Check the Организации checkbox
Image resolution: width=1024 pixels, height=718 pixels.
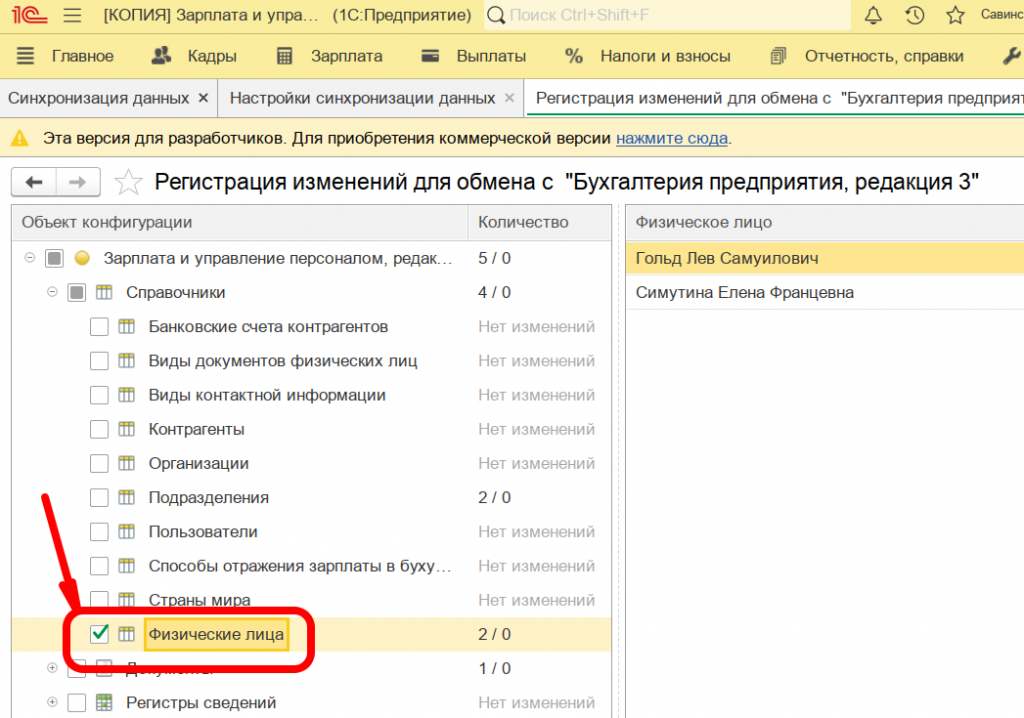click(x=99, y=463)
